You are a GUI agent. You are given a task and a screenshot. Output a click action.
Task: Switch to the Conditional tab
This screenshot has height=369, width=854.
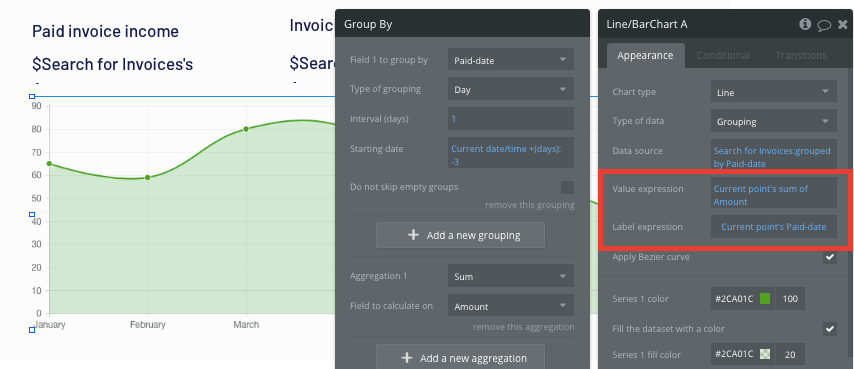point(723,56)
